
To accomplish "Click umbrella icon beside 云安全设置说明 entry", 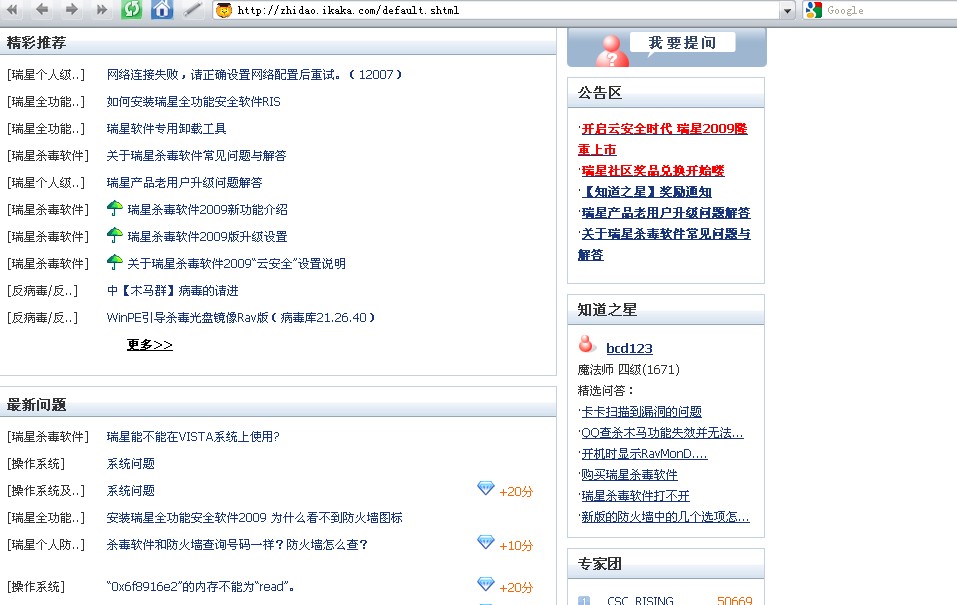I will coord(115,262).
